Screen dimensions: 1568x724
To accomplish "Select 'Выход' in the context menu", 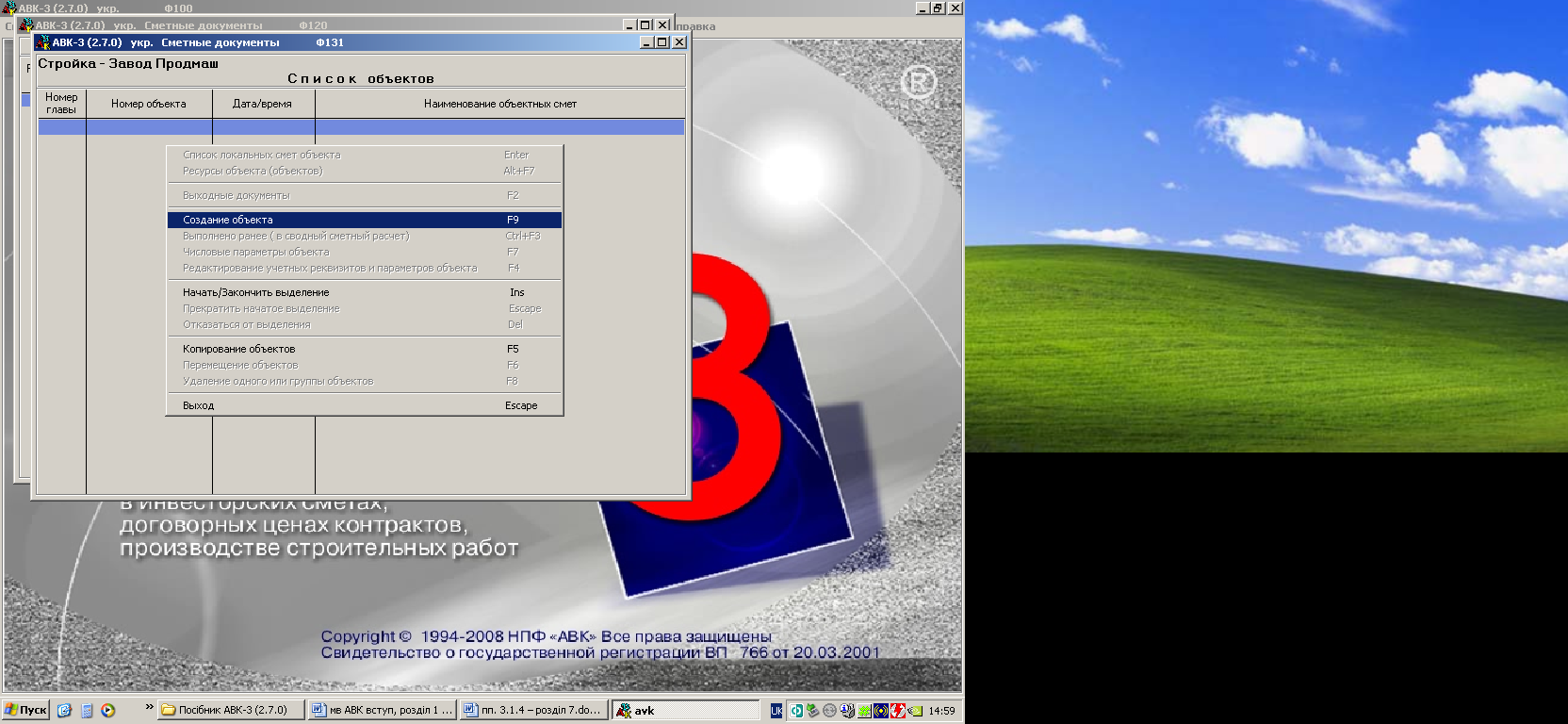I will point(365,405).
